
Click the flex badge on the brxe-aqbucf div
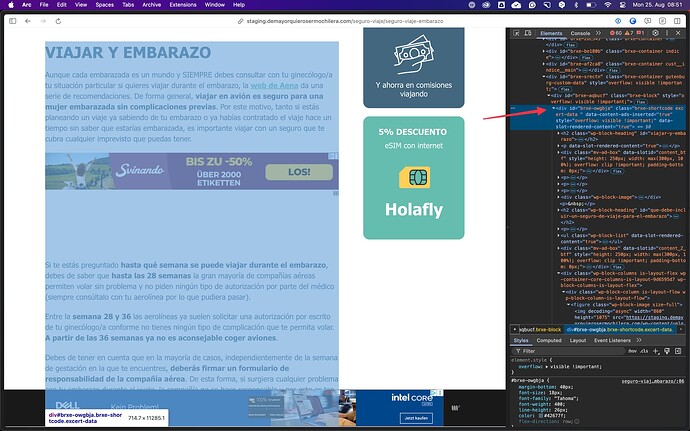pyautogui.click(x=640, y=102)
